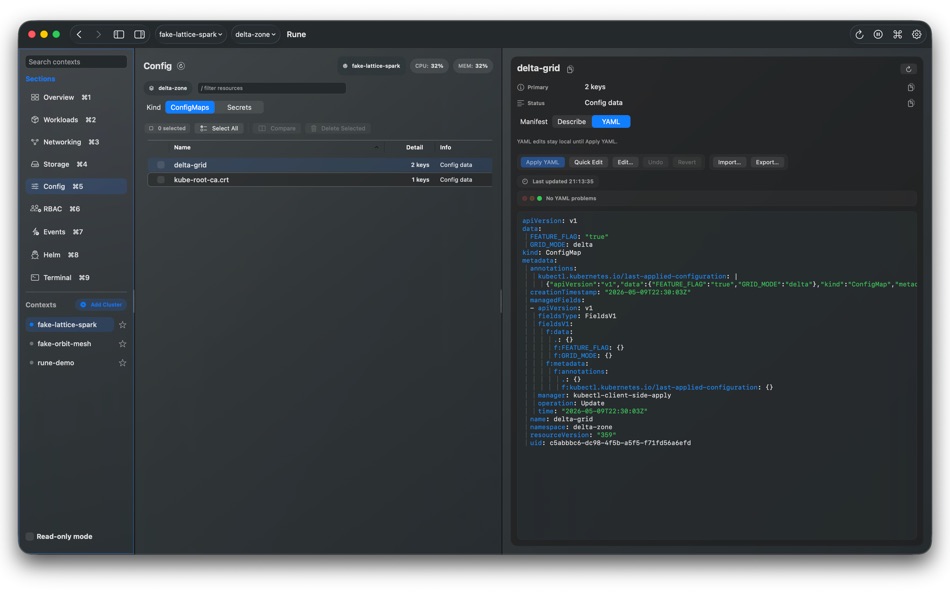Switch to fake-orbit-mesh context
The height and width of the screenshot is (594, 950).
[x=64, y=344]
